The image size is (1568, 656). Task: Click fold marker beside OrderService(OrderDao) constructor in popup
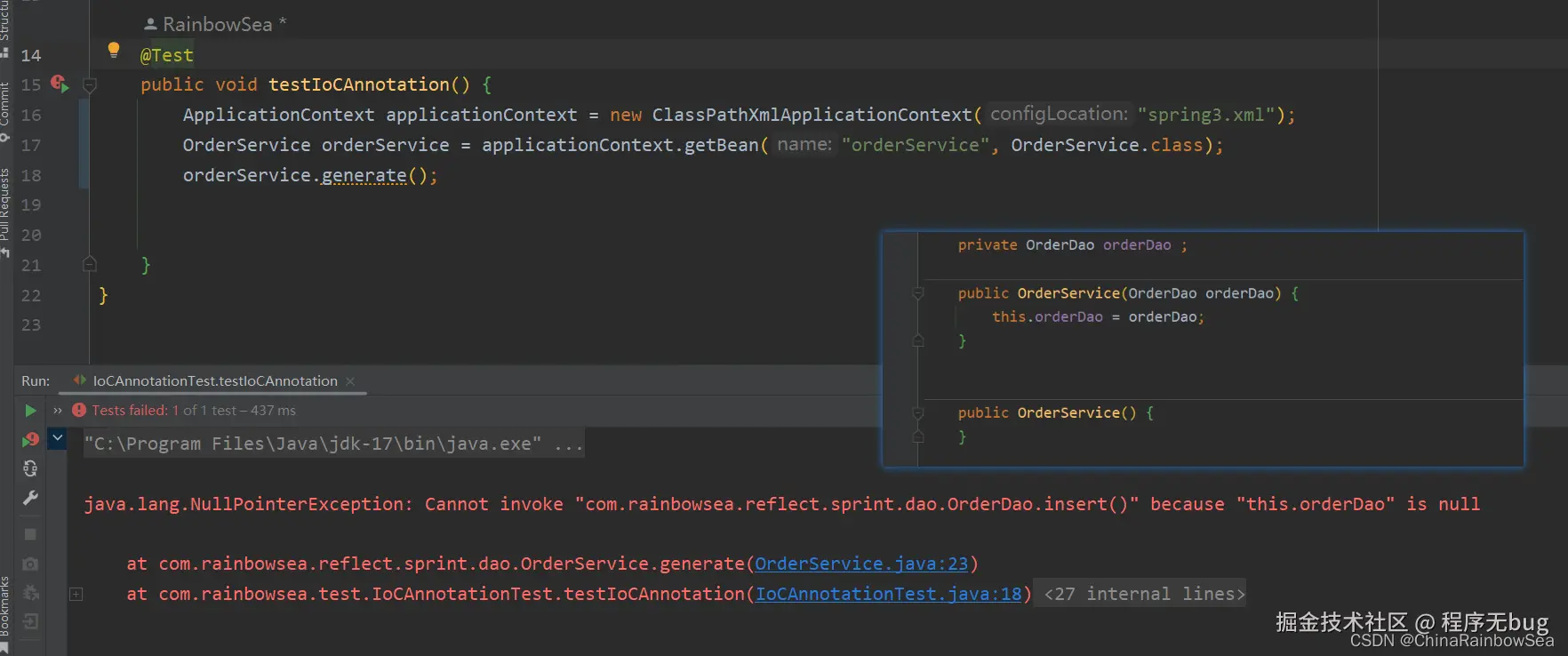918,293
